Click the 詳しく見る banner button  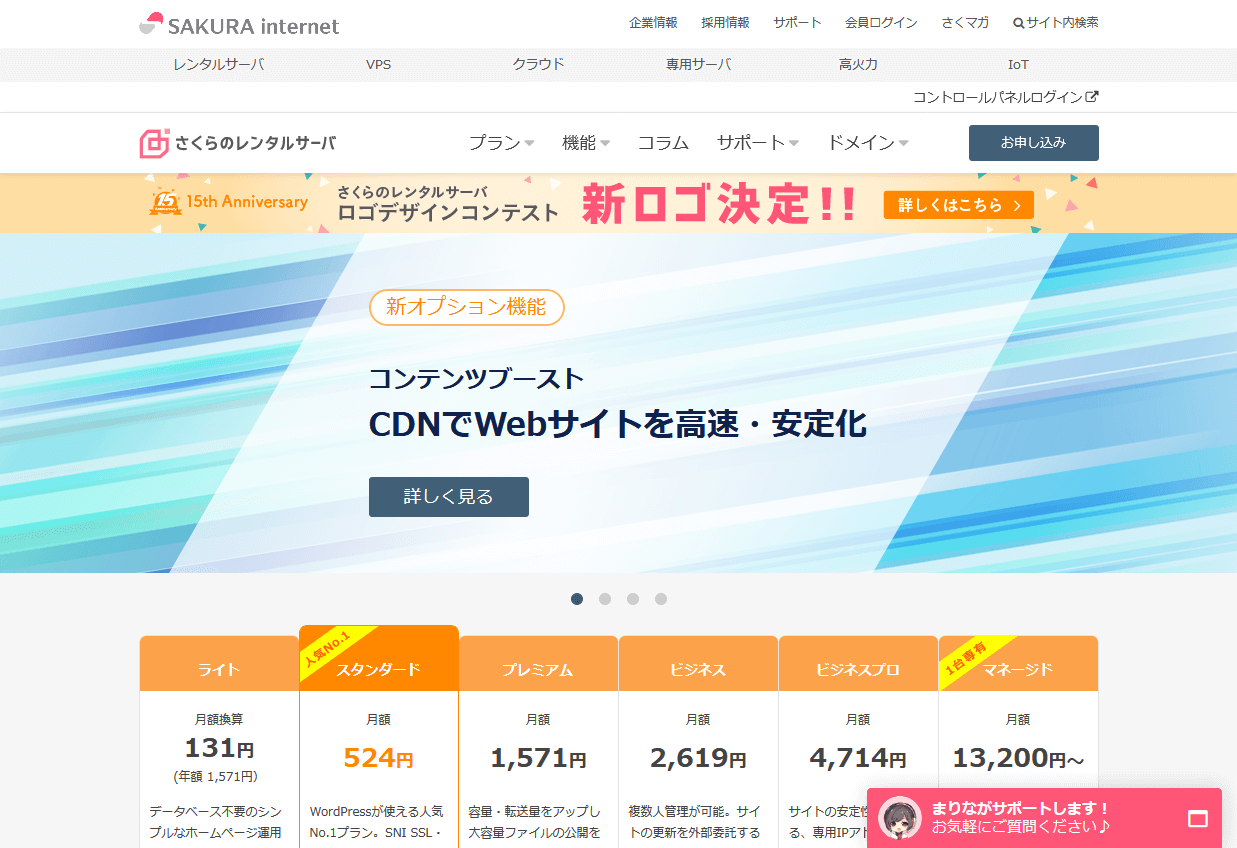[448, 497]
